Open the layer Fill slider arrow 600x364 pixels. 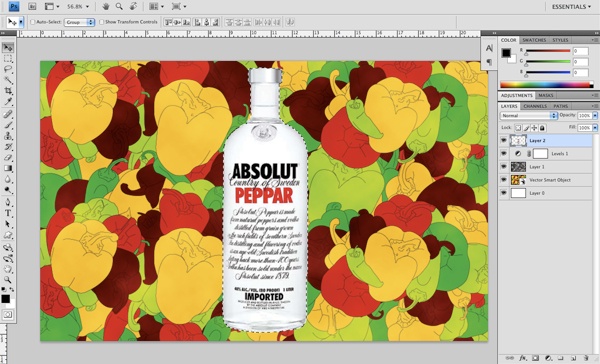click(595, 128)
